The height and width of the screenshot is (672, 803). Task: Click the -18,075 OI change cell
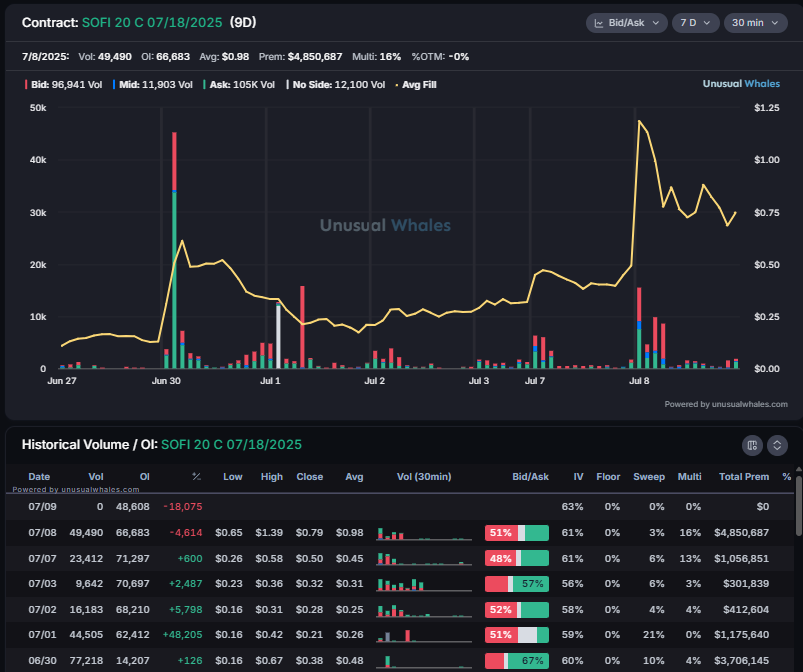183,507
